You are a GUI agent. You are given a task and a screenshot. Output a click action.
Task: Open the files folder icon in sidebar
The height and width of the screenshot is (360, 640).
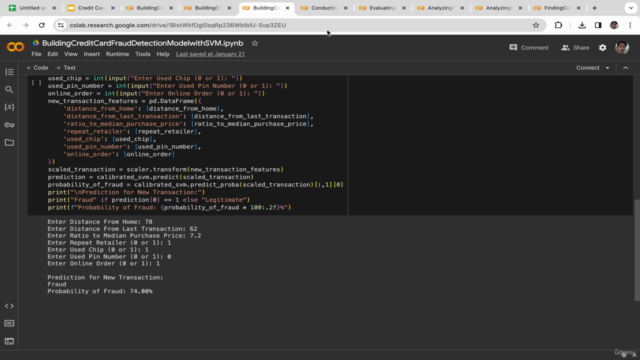9,142
